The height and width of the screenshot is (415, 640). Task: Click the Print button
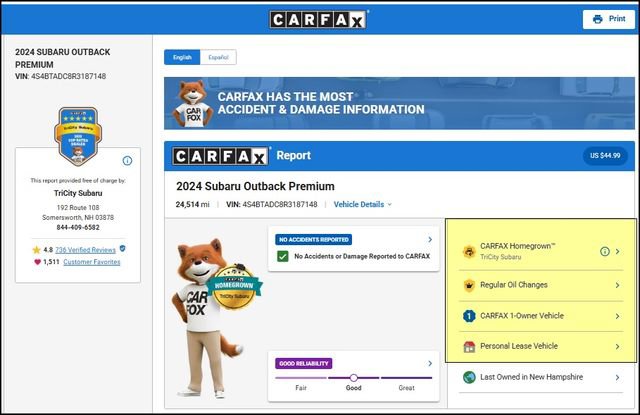609,19
